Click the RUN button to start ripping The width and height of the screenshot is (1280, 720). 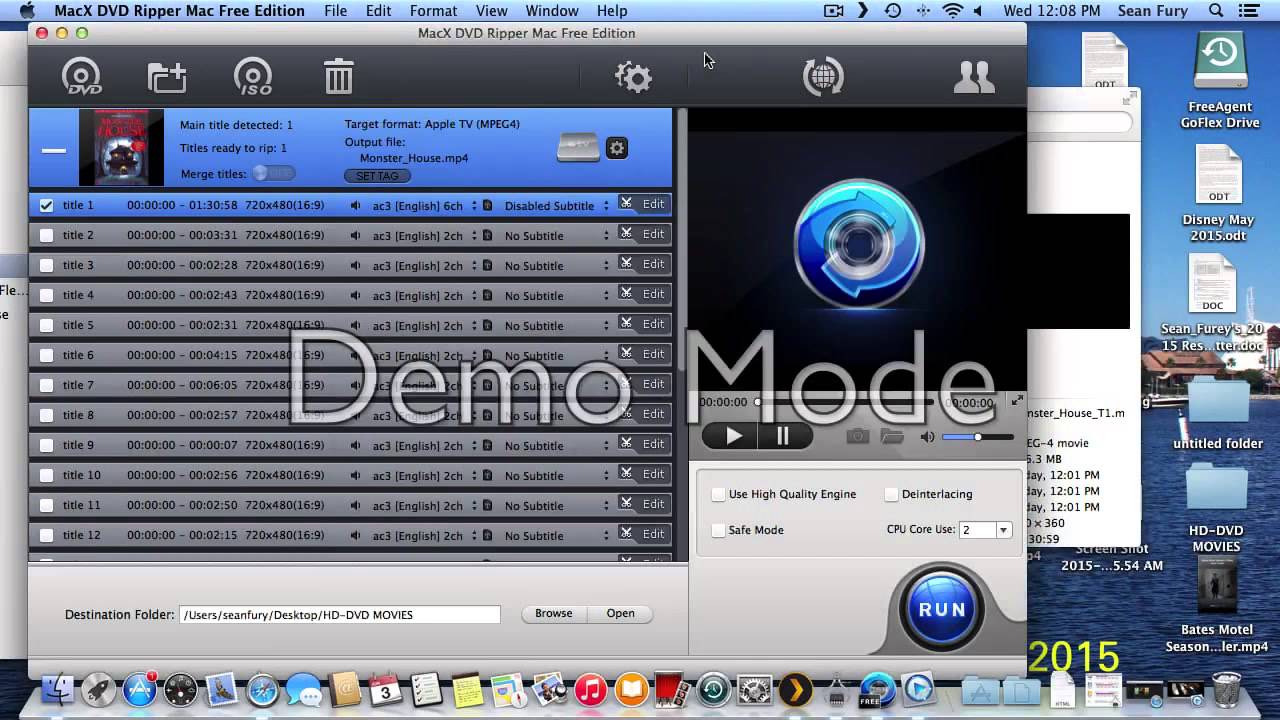pos(942,608)
